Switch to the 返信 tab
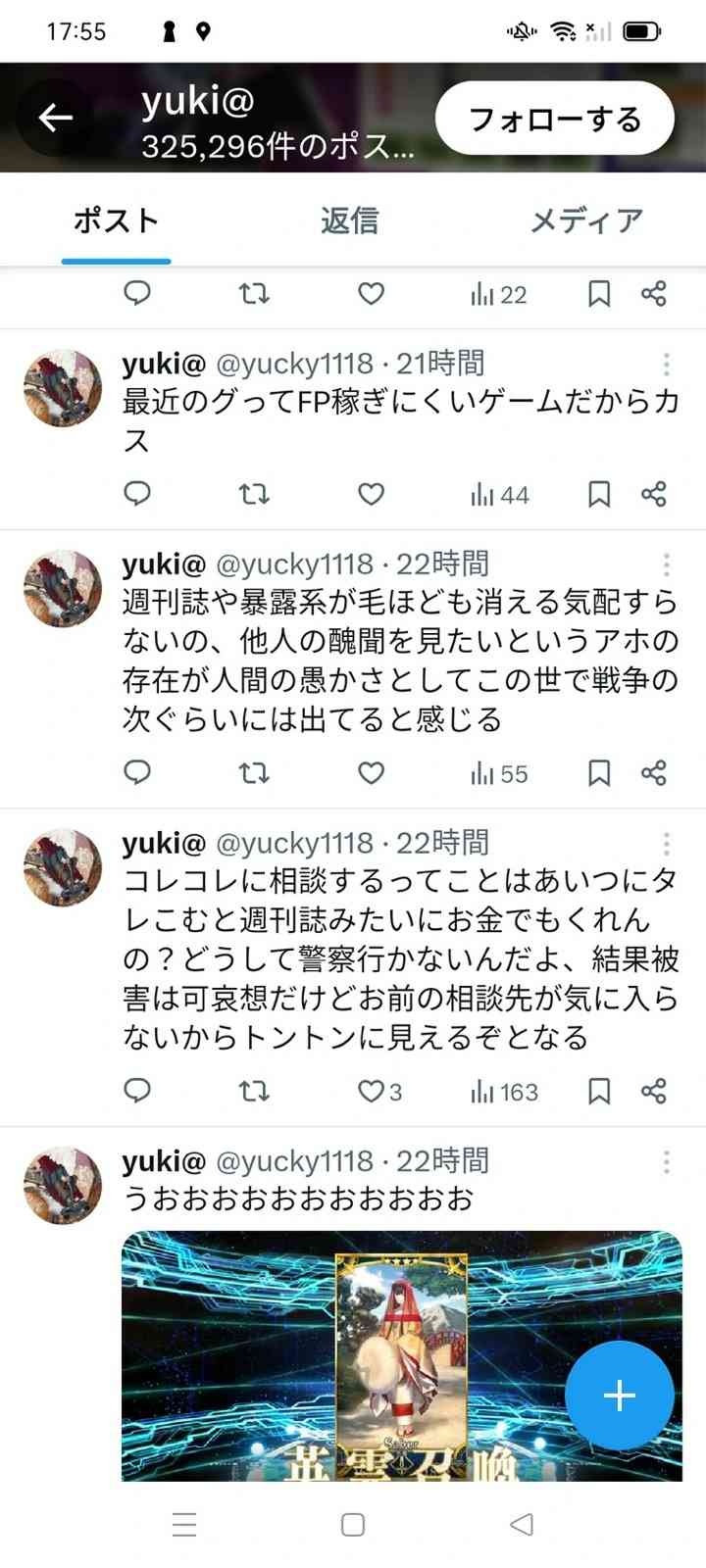Screen dimensions: 706x1568 349,220
